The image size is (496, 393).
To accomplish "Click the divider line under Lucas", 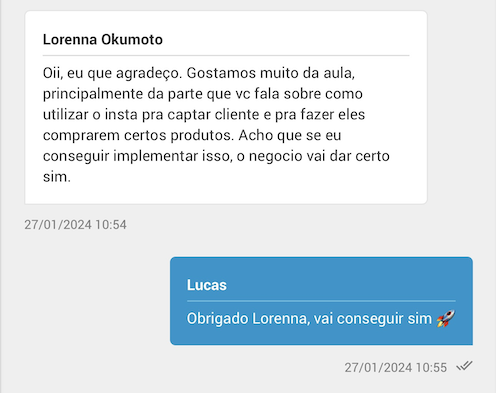I will [x=321, y=301].
